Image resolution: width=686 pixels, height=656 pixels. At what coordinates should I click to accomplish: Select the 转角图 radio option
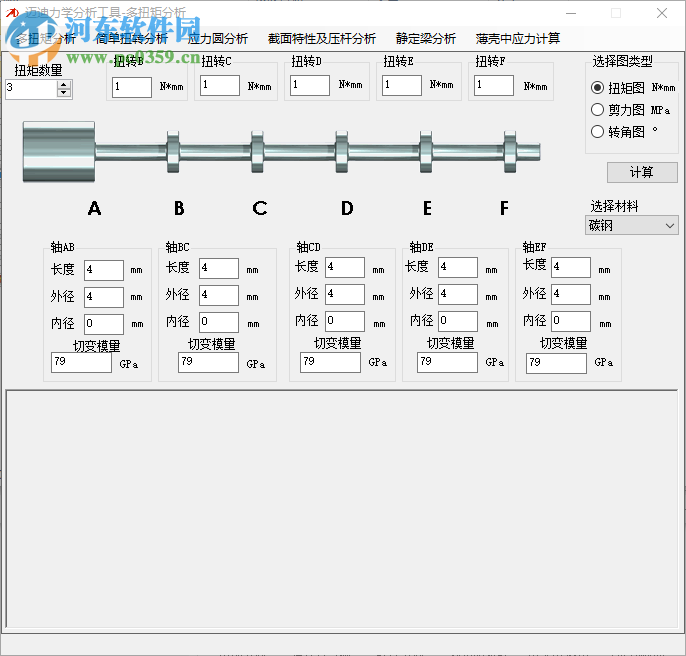point(597,131)
